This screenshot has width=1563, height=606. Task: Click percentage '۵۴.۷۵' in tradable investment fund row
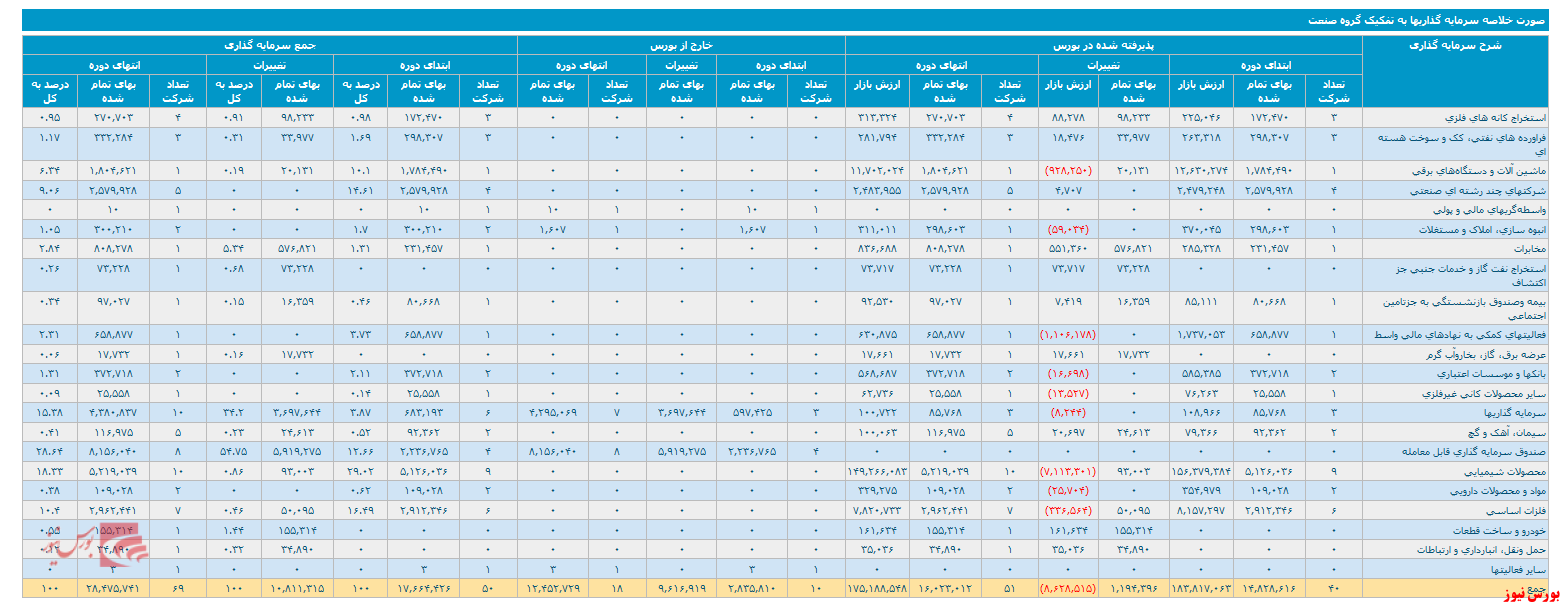[235, 452]
